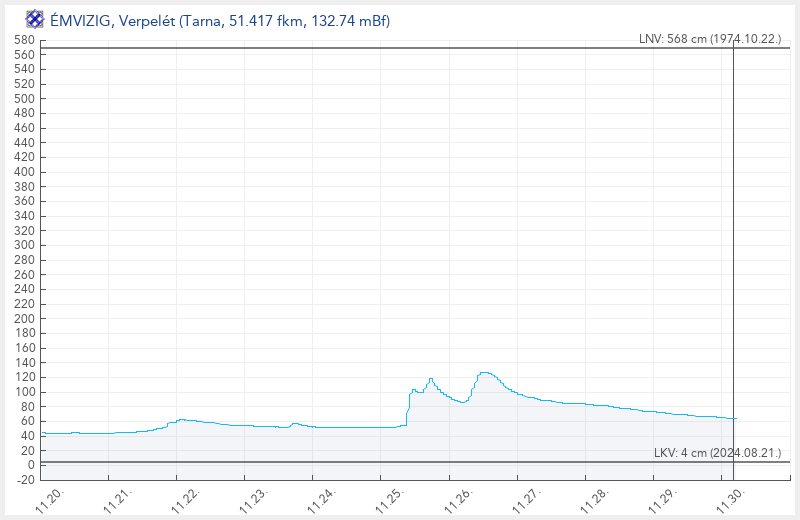Click the ÉMVIZIG logo icon in the title

point(34,19)
